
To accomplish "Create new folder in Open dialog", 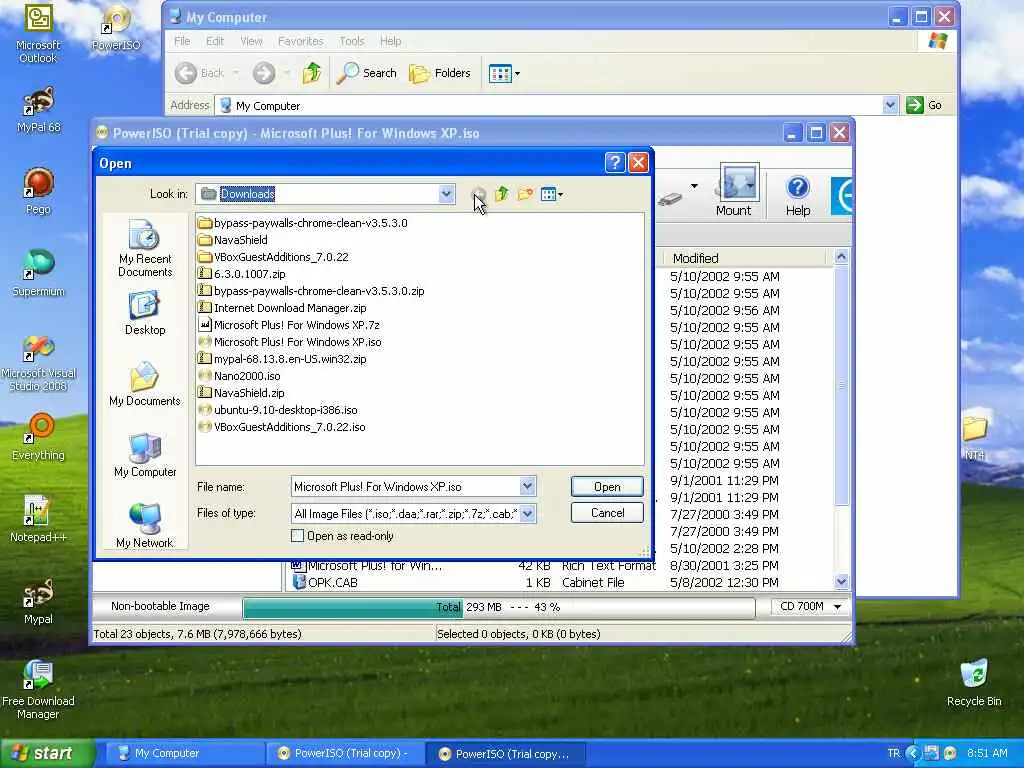I will click(x=525, y=194).
